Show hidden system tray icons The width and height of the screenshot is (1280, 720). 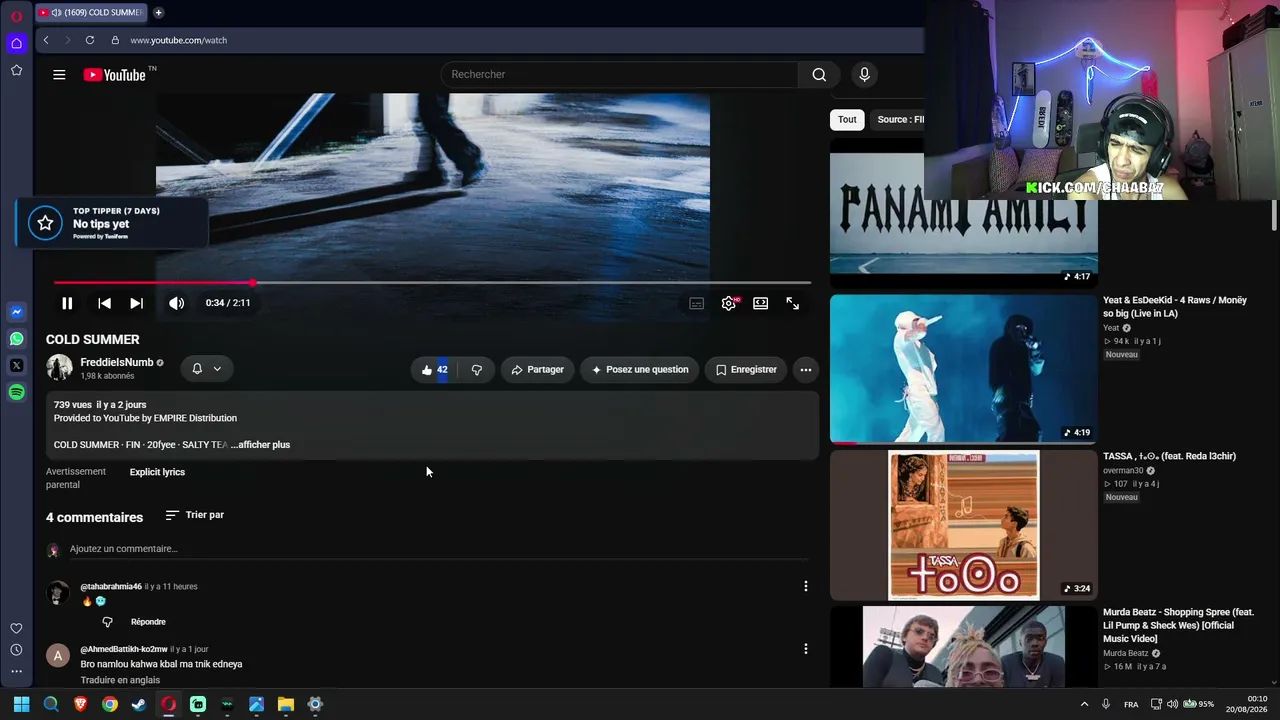1084,704
